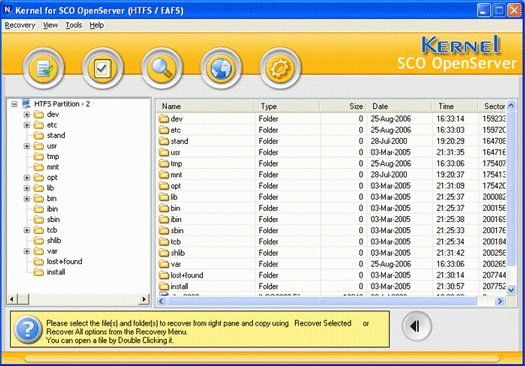Click the shlib folder icon in file list
This screenshot has height=366, width=525.
click(164, 252)
